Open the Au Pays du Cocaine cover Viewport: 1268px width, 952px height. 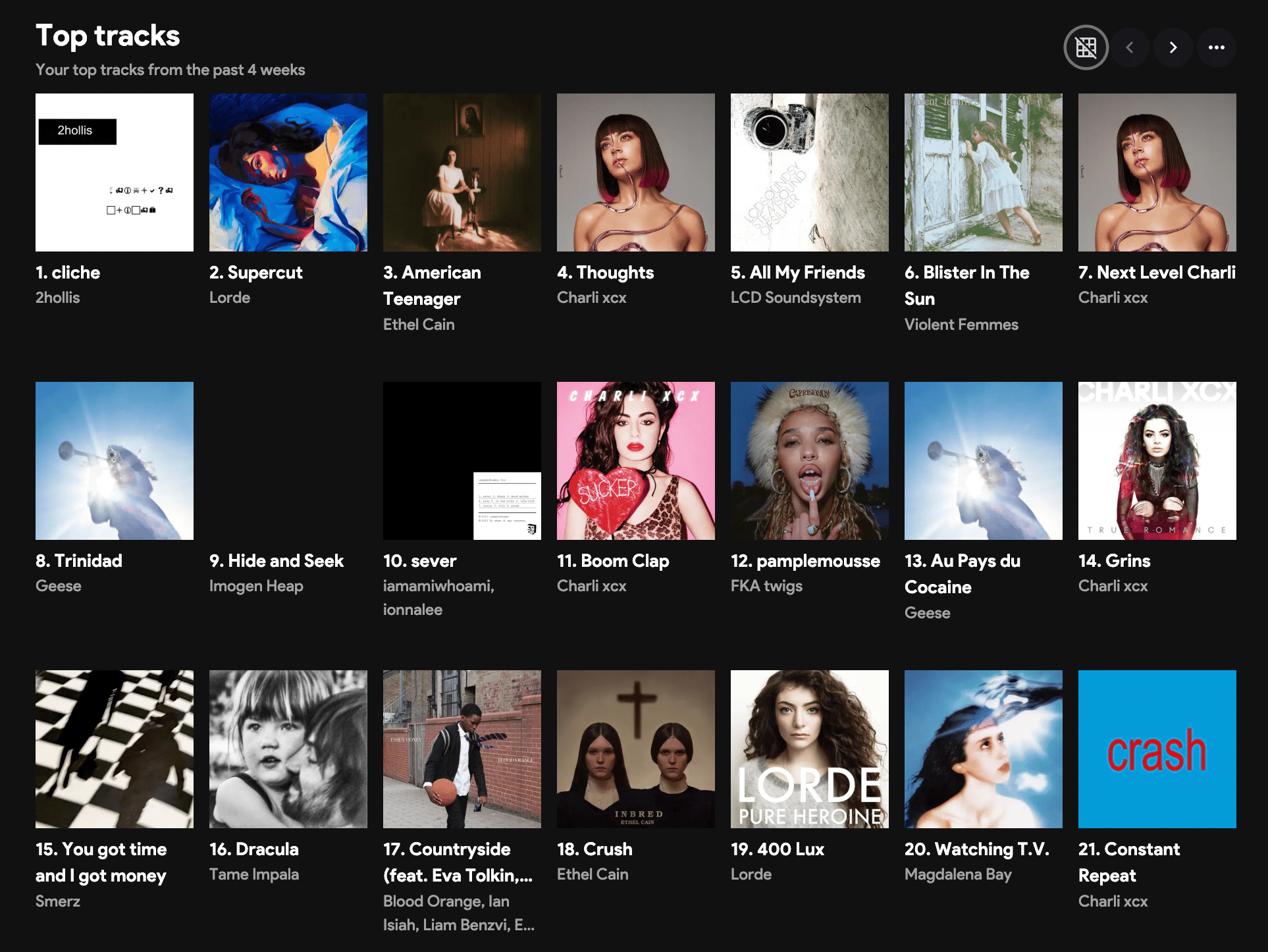click(984, 461)
